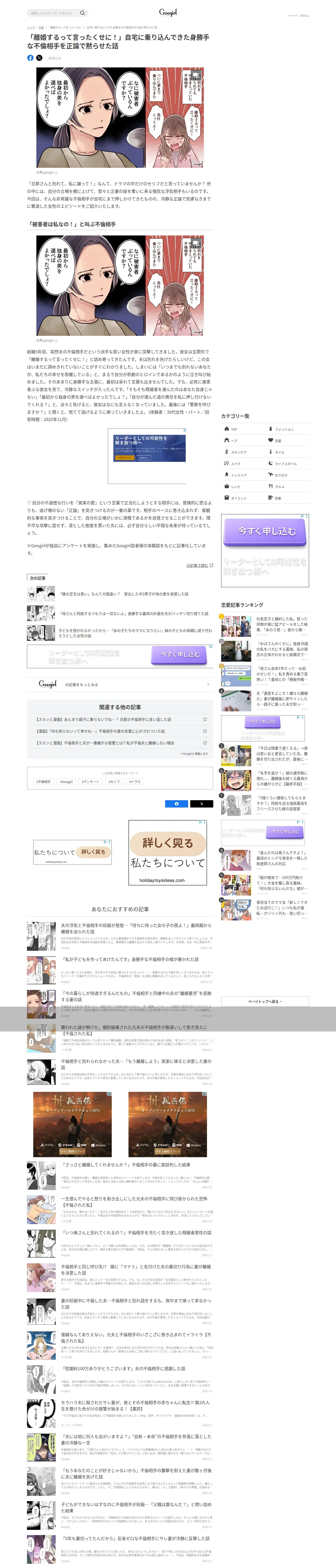
Task: Open the Googirl logo at the page top
Action: click(168, 12)
